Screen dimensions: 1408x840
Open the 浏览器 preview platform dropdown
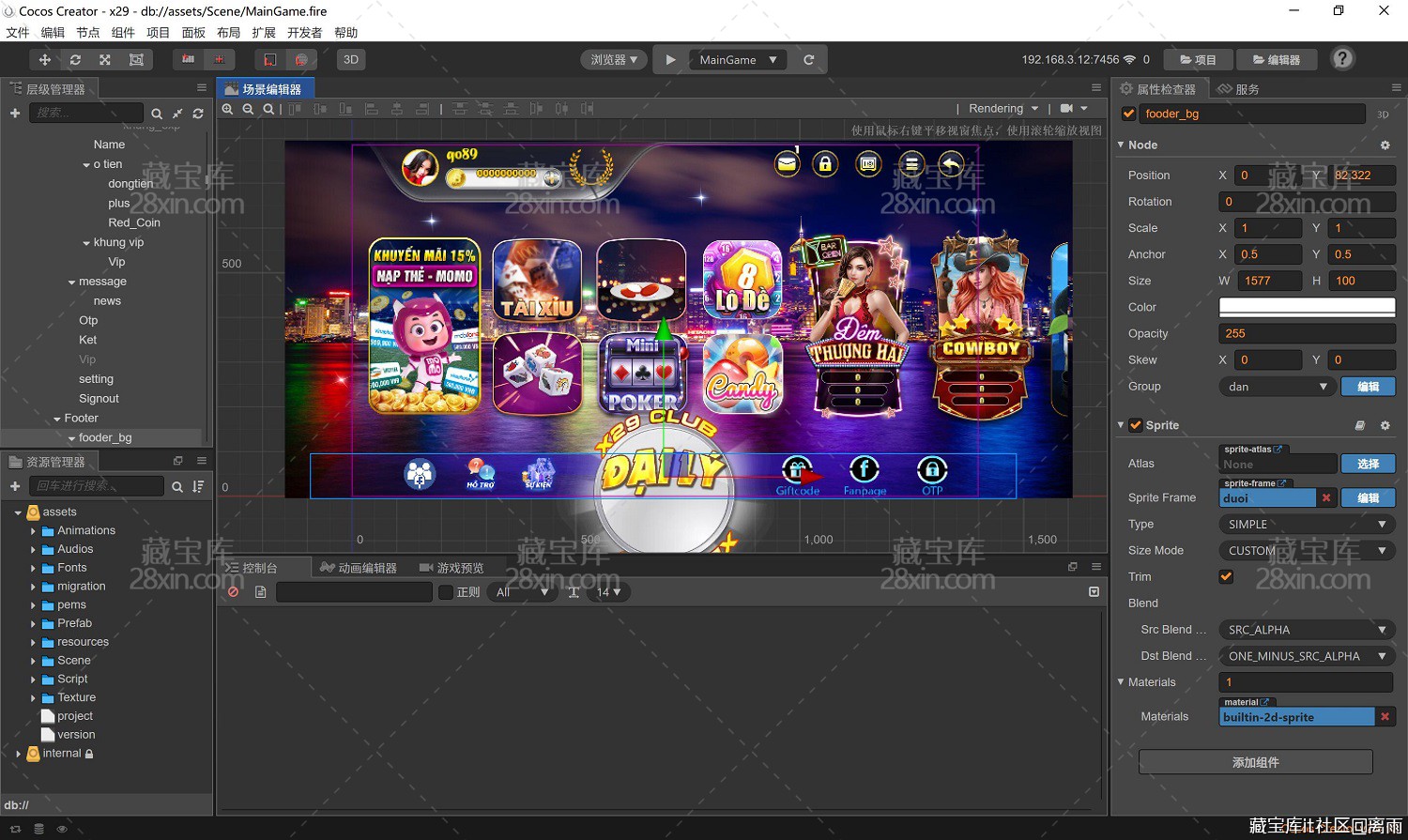coord(614,59)
